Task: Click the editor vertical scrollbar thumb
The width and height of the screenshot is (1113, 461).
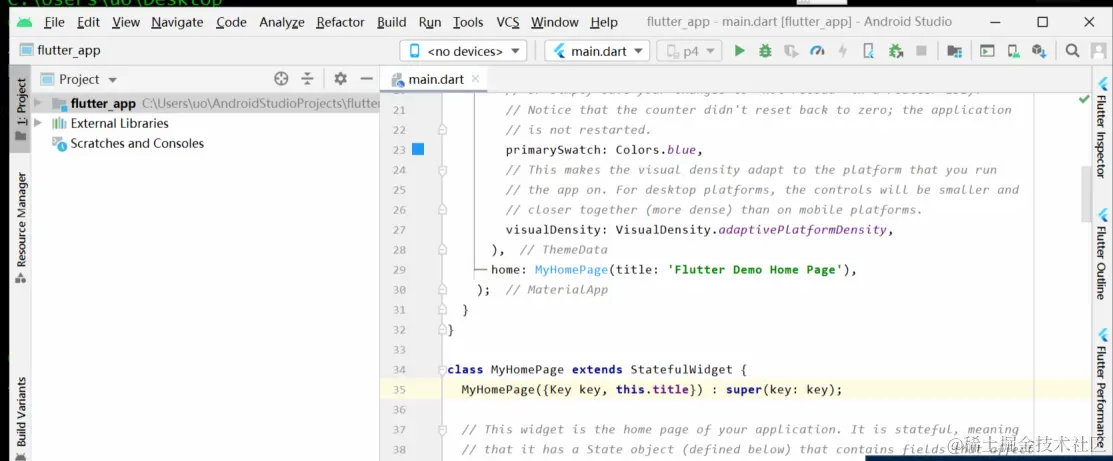Action: point(1086,195)
